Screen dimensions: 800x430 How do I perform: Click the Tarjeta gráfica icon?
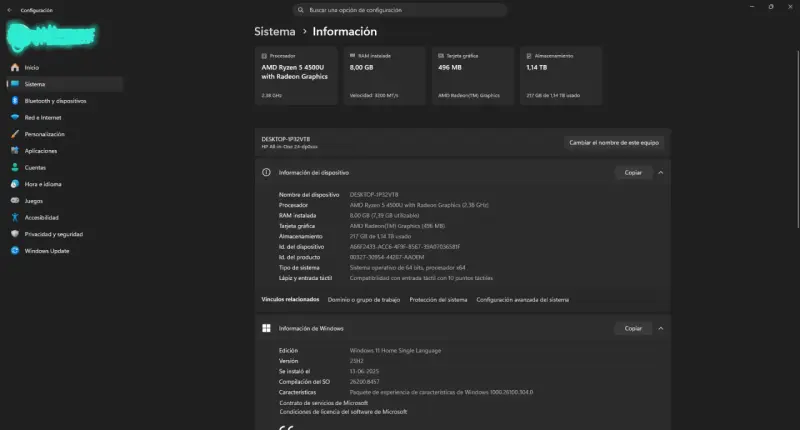(441, 56)
